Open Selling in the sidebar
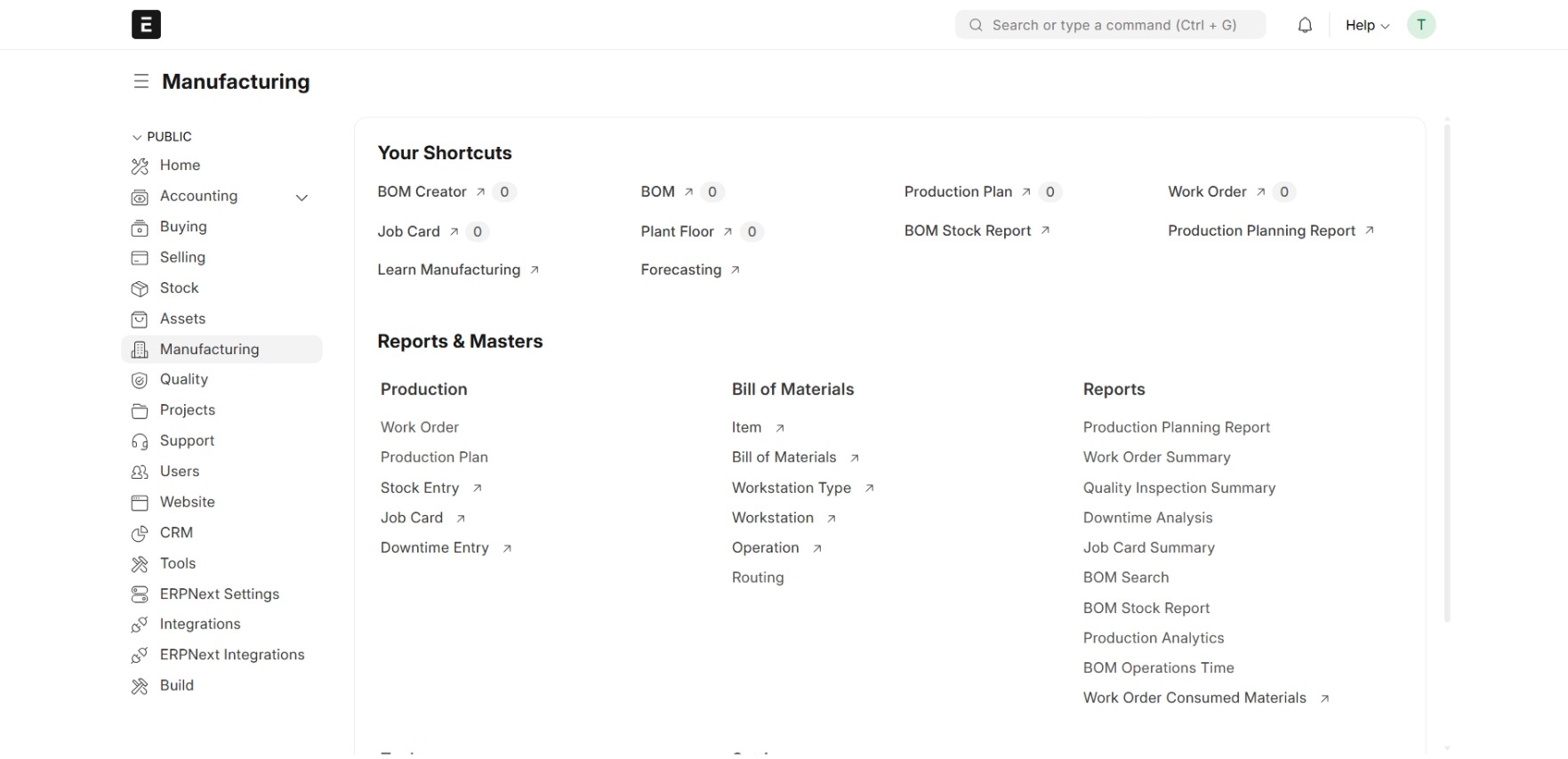 click(x=182, y=257)
